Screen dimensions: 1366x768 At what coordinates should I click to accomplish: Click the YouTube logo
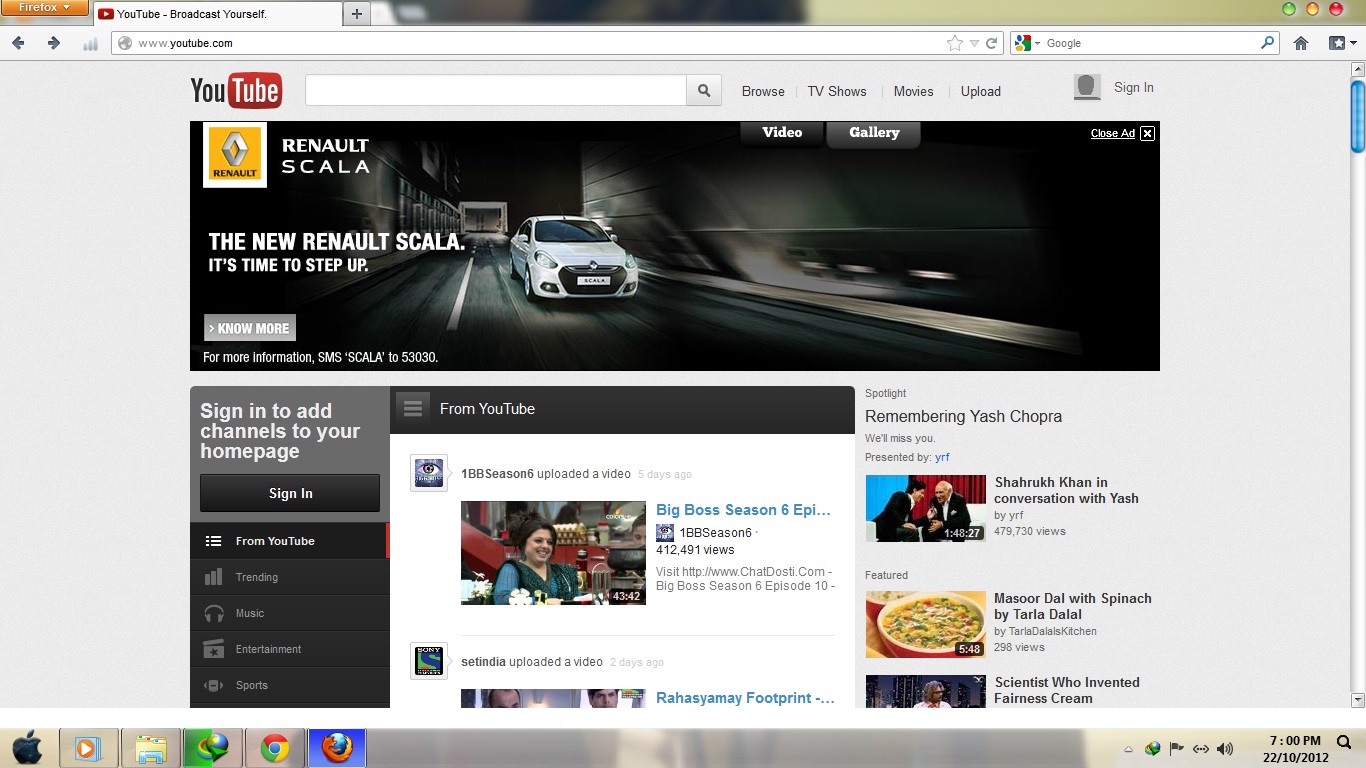(x=236, y=90)
